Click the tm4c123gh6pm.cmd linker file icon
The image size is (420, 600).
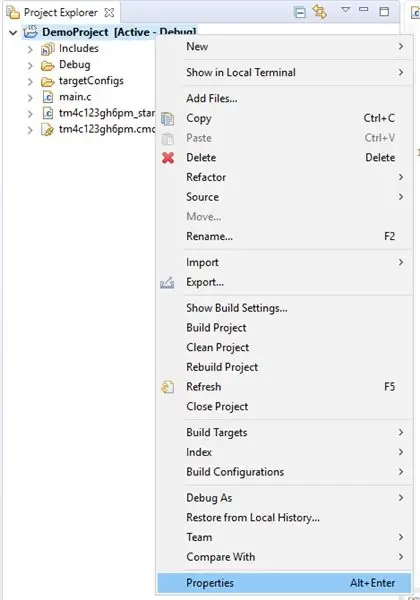tap(47, 130)
